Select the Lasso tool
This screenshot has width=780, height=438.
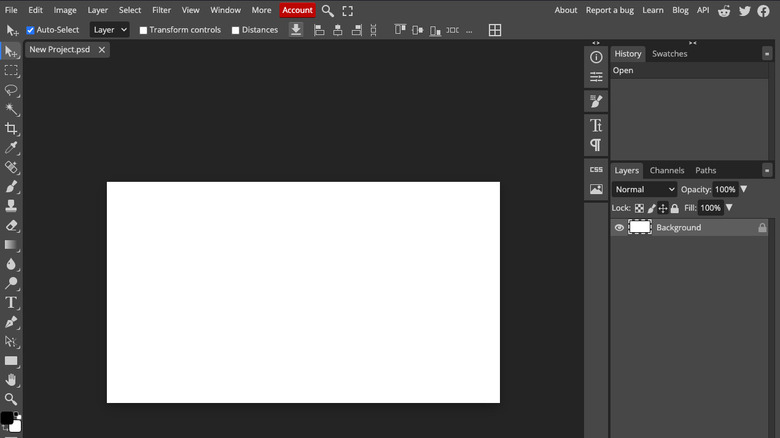pos(11,90)
